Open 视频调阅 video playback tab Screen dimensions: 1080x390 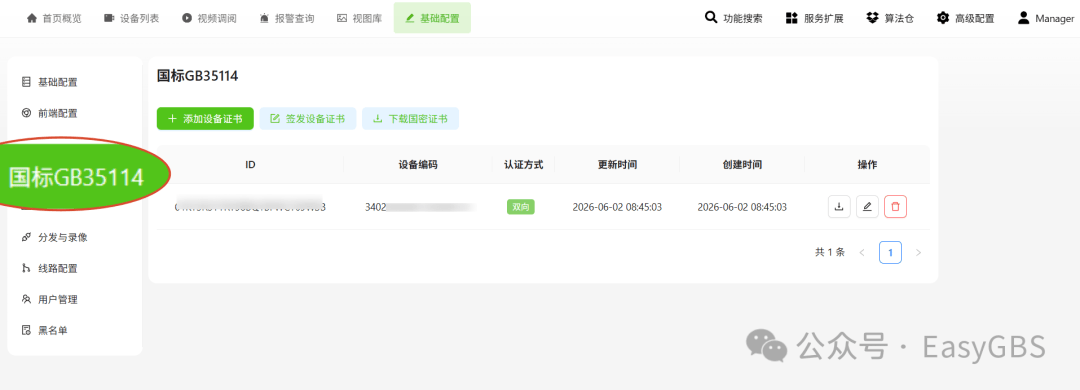click(x=209, y=19)
